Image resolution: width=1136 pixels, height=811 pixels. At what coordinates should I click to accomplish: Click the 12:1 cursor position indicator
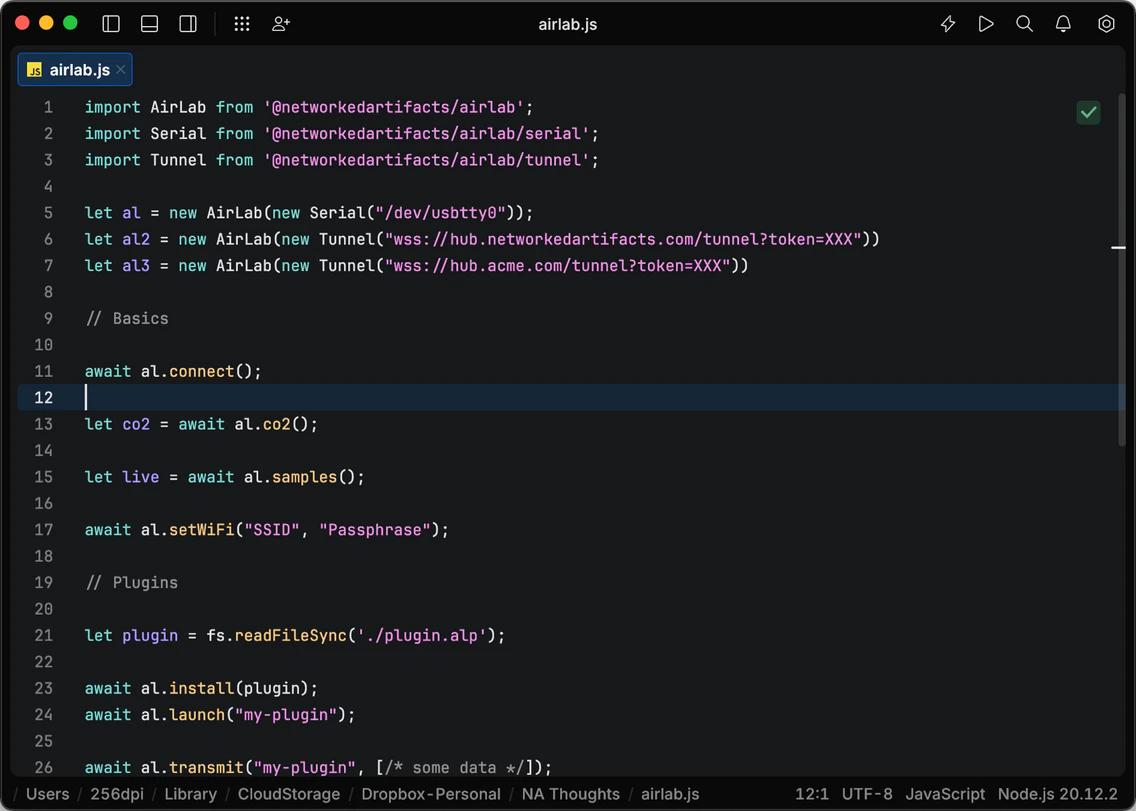click(x=812, y=794)
